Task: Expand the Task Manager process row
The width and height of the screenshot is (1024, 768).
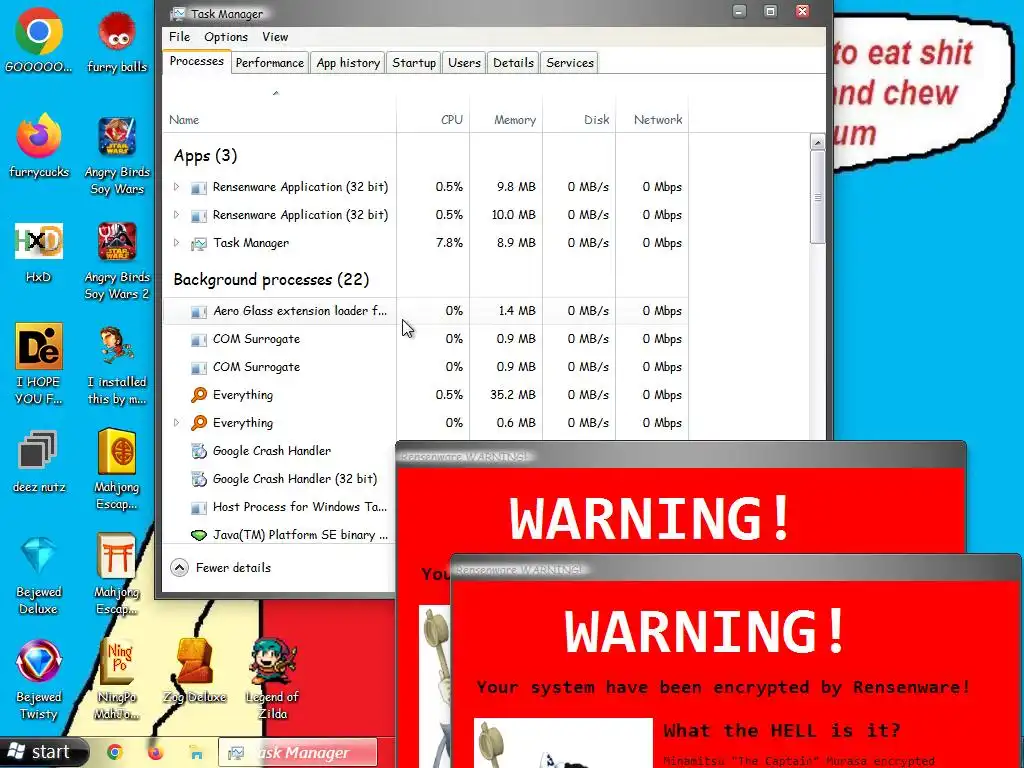Action: click(x=176, y=243)
